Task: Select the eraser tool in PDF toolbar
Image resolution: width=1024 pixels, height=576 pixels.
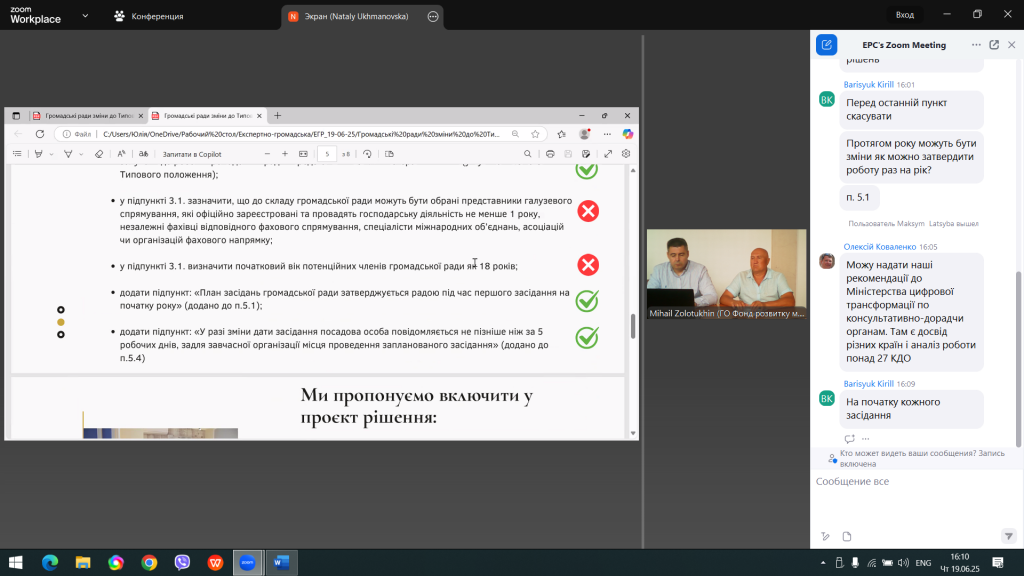Action: pos(98,154)
